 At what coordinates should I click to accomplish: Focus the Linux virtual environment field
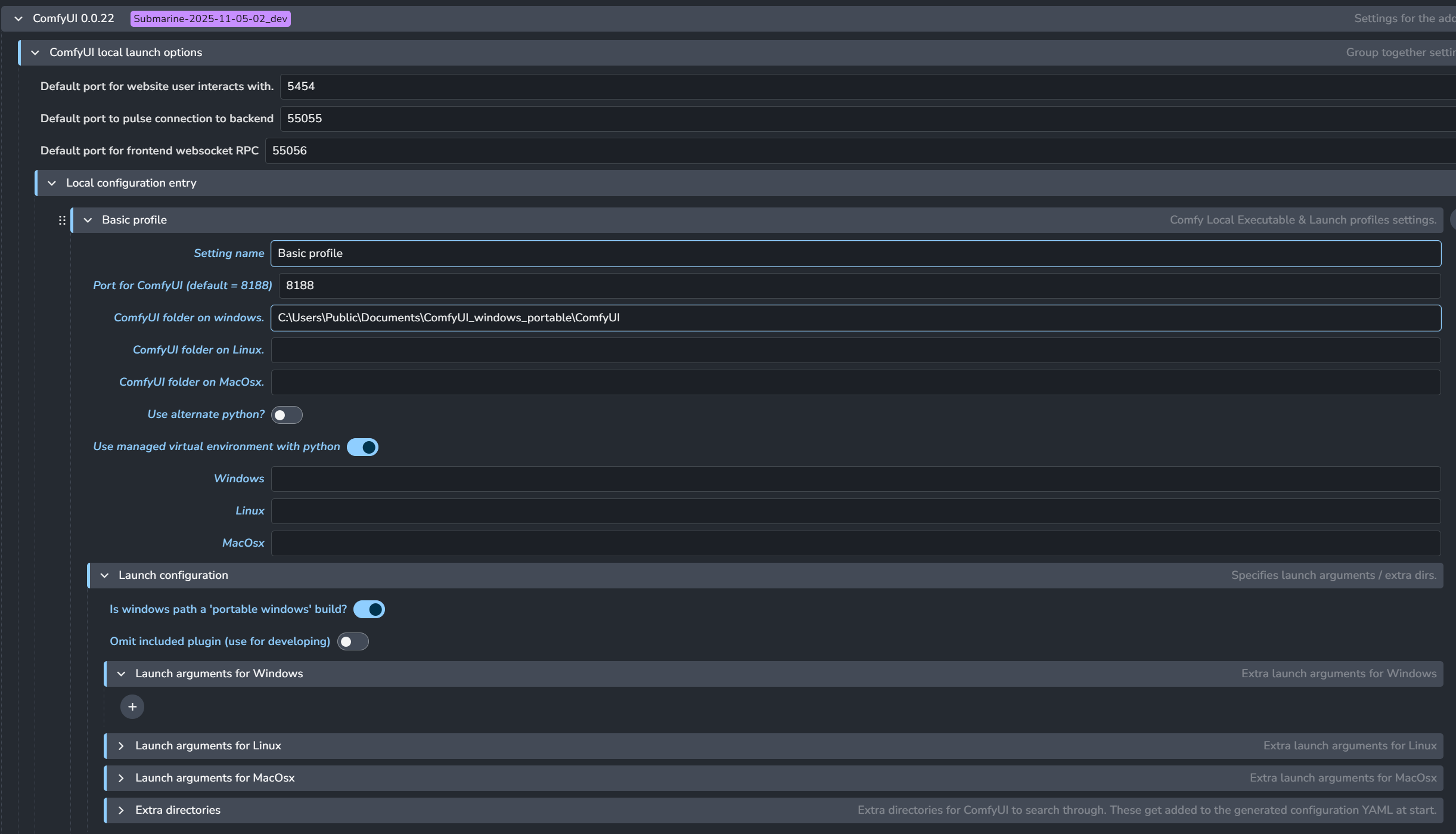(x=856, y=511)
